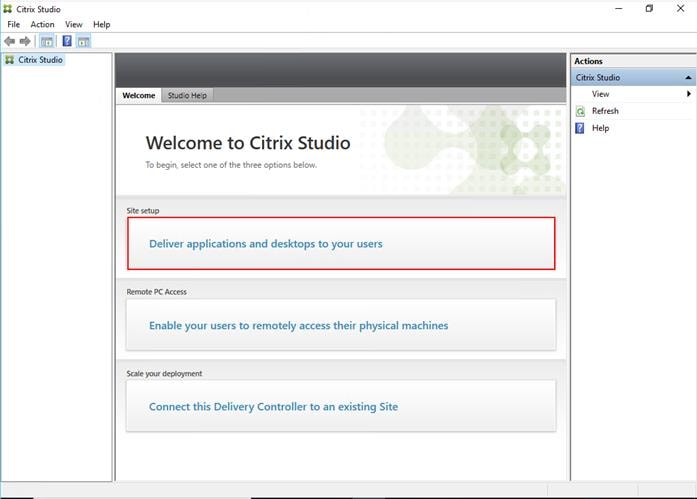
Task: Click Refresh label in the Actions pane
Action: (x=605, y=111)
